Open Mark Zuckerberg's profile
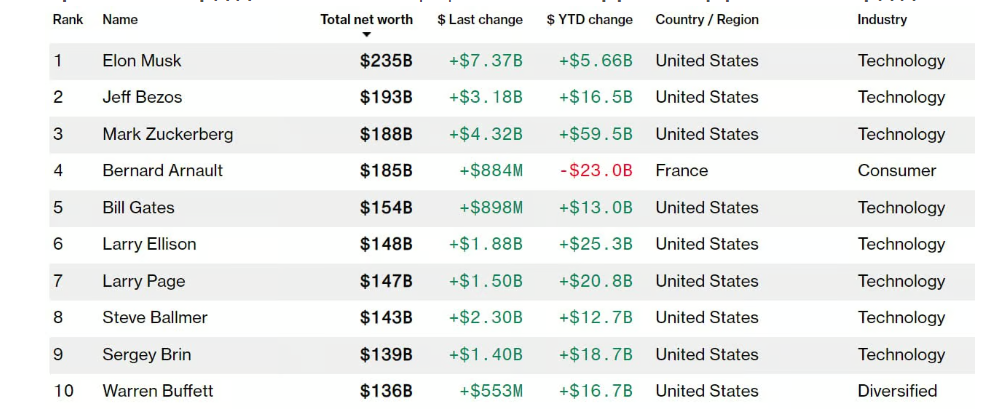The width and height of the screenshot is (995, 410). 167,134
